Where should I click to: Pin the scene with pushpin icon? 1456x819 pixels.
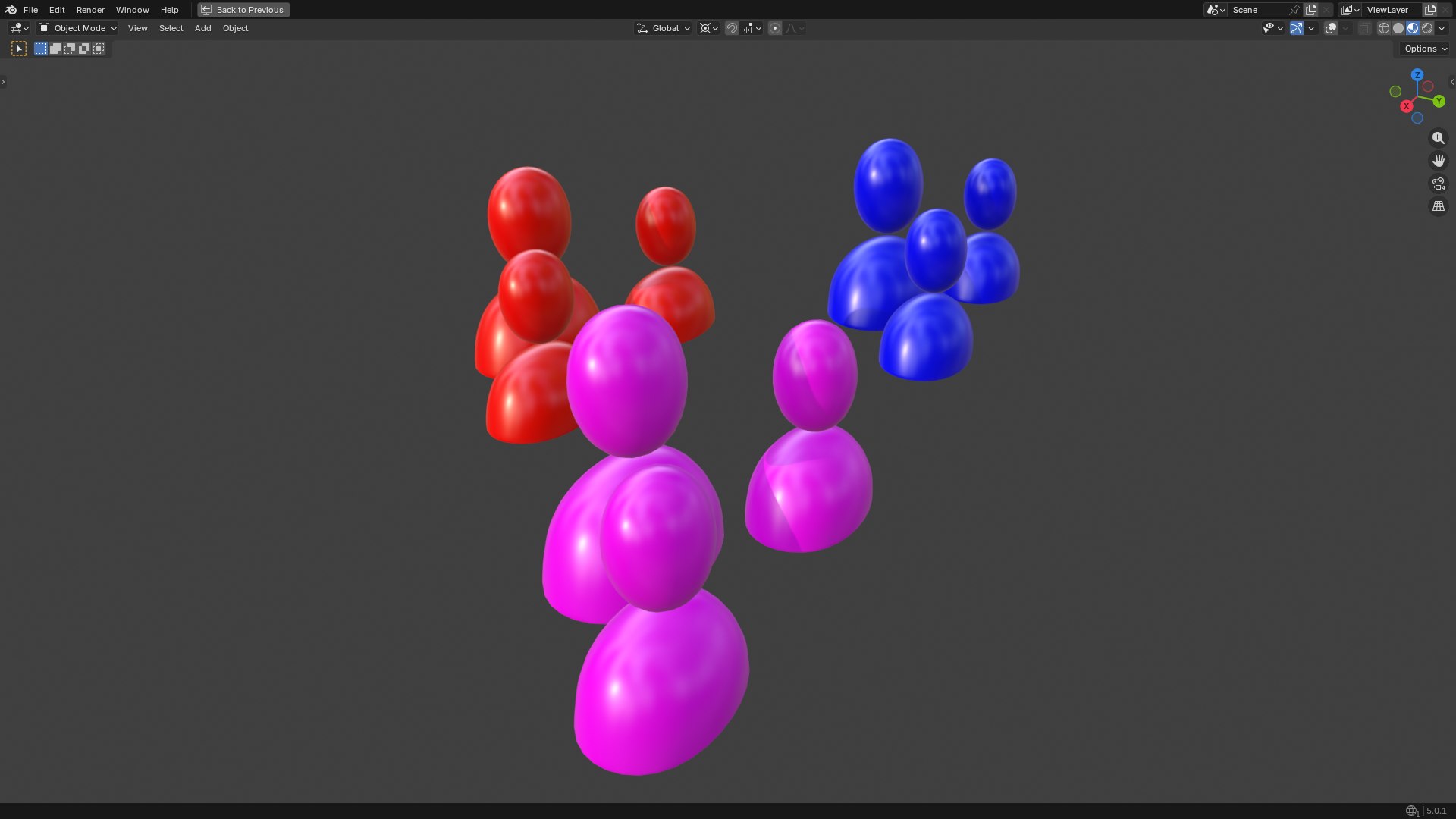(1294, 10)
